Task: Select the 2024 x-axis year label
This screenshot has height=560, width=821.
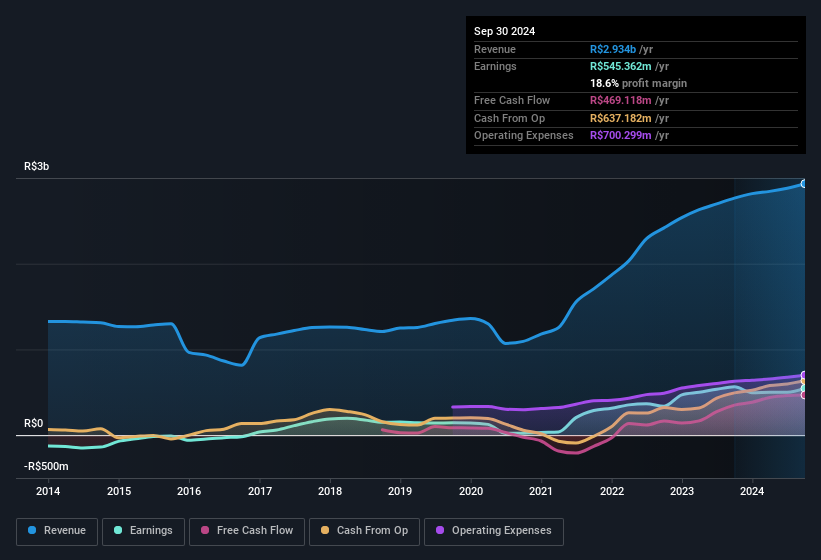Action: 752,491
